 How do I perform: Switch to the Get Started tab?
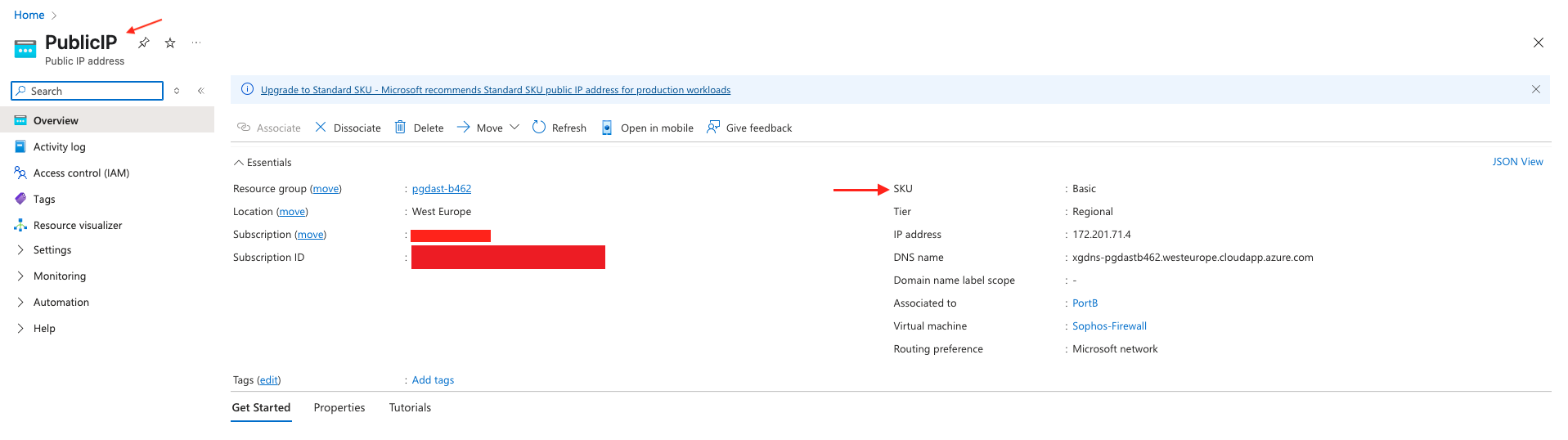click(261, 407)
